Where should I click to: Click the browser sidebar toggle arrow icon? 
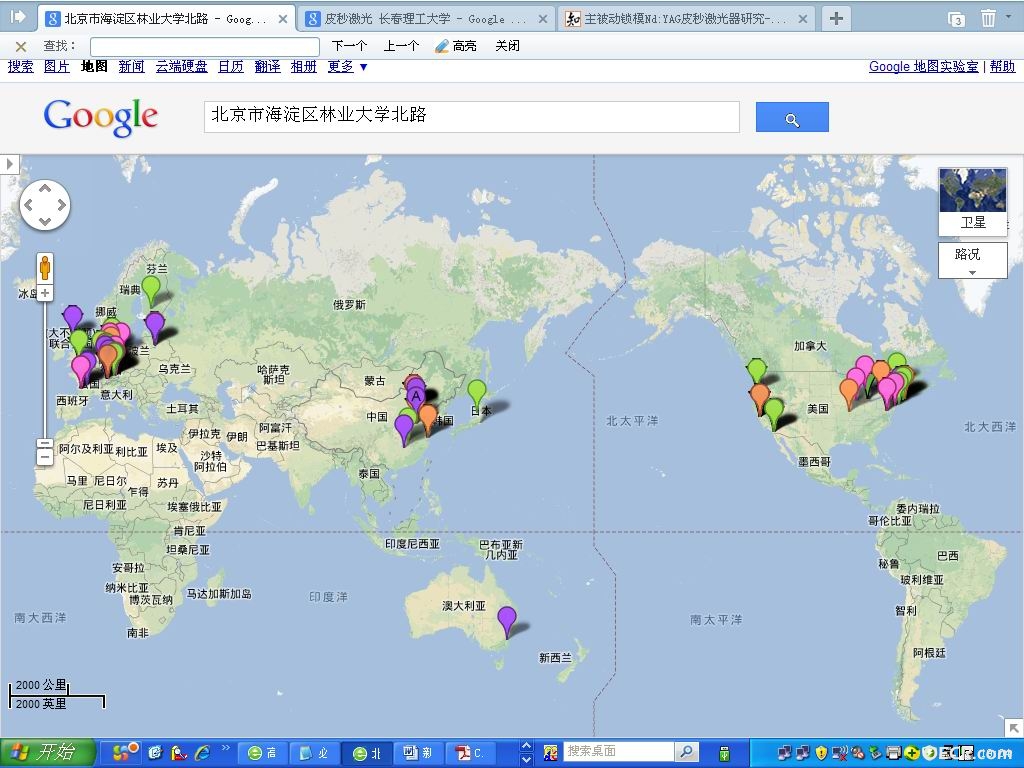pos(17,16)
